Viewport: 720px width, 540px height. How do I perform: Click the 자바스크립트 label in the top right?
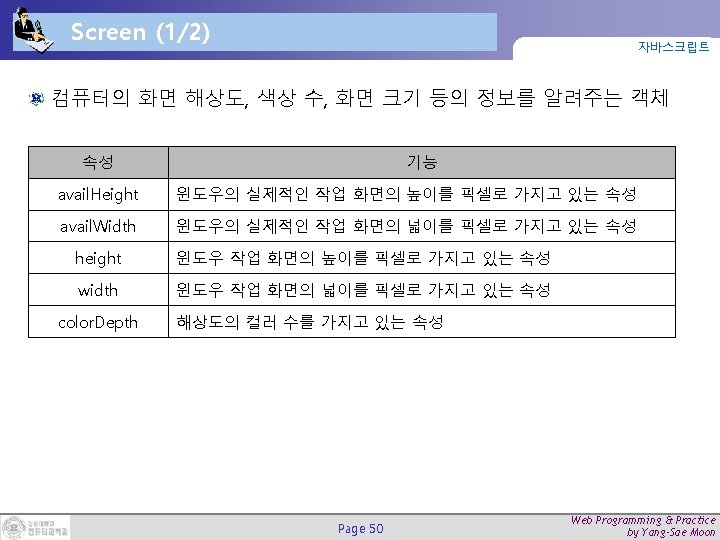point(674,46)
